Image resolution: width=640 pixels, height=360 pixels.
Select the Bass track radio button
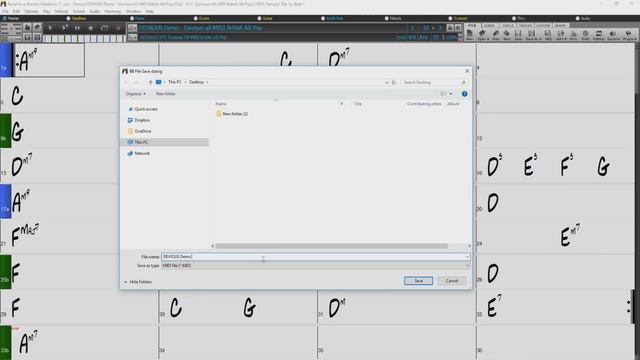click(68, 18)
